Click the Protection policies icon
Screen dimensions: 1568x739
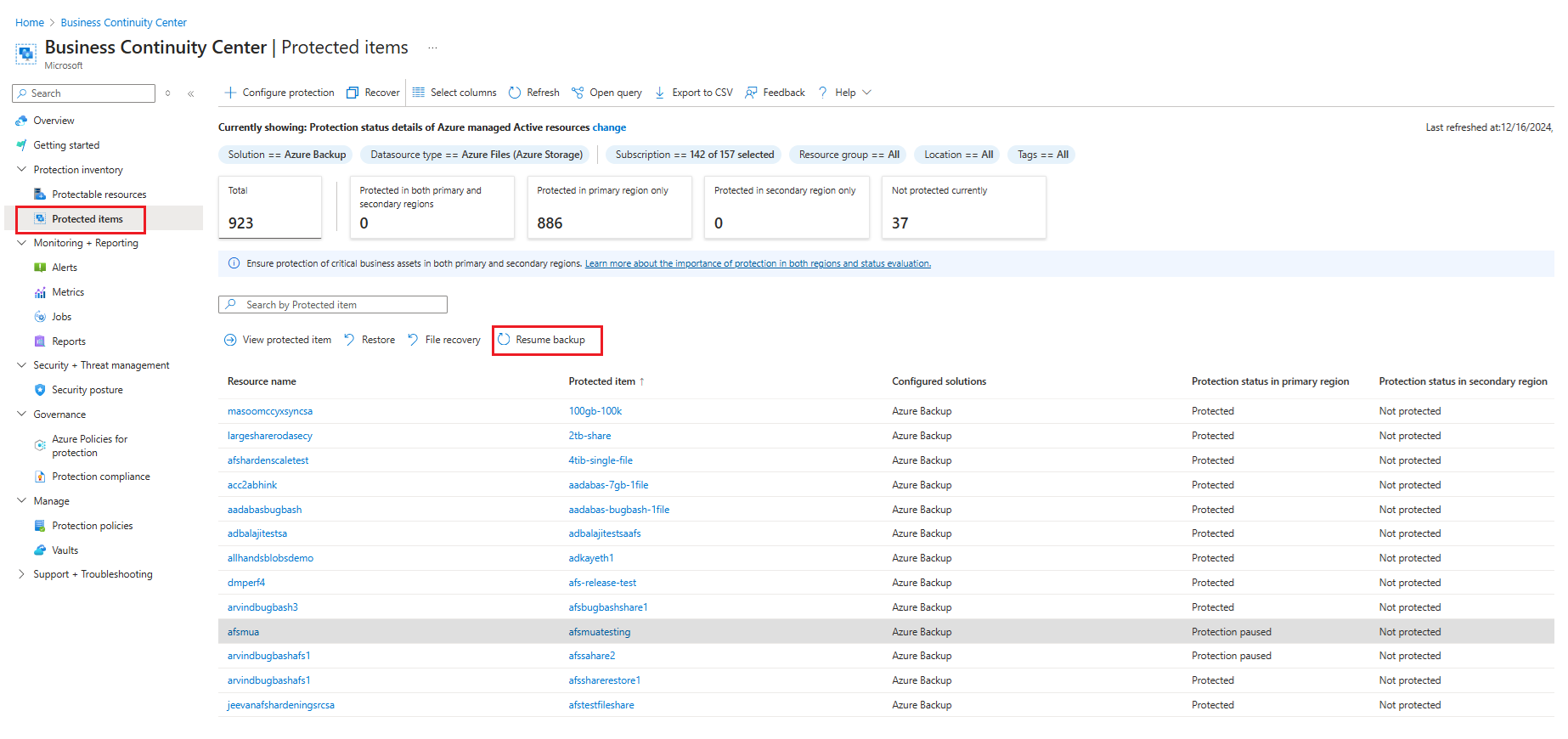[x=40, y=526]
